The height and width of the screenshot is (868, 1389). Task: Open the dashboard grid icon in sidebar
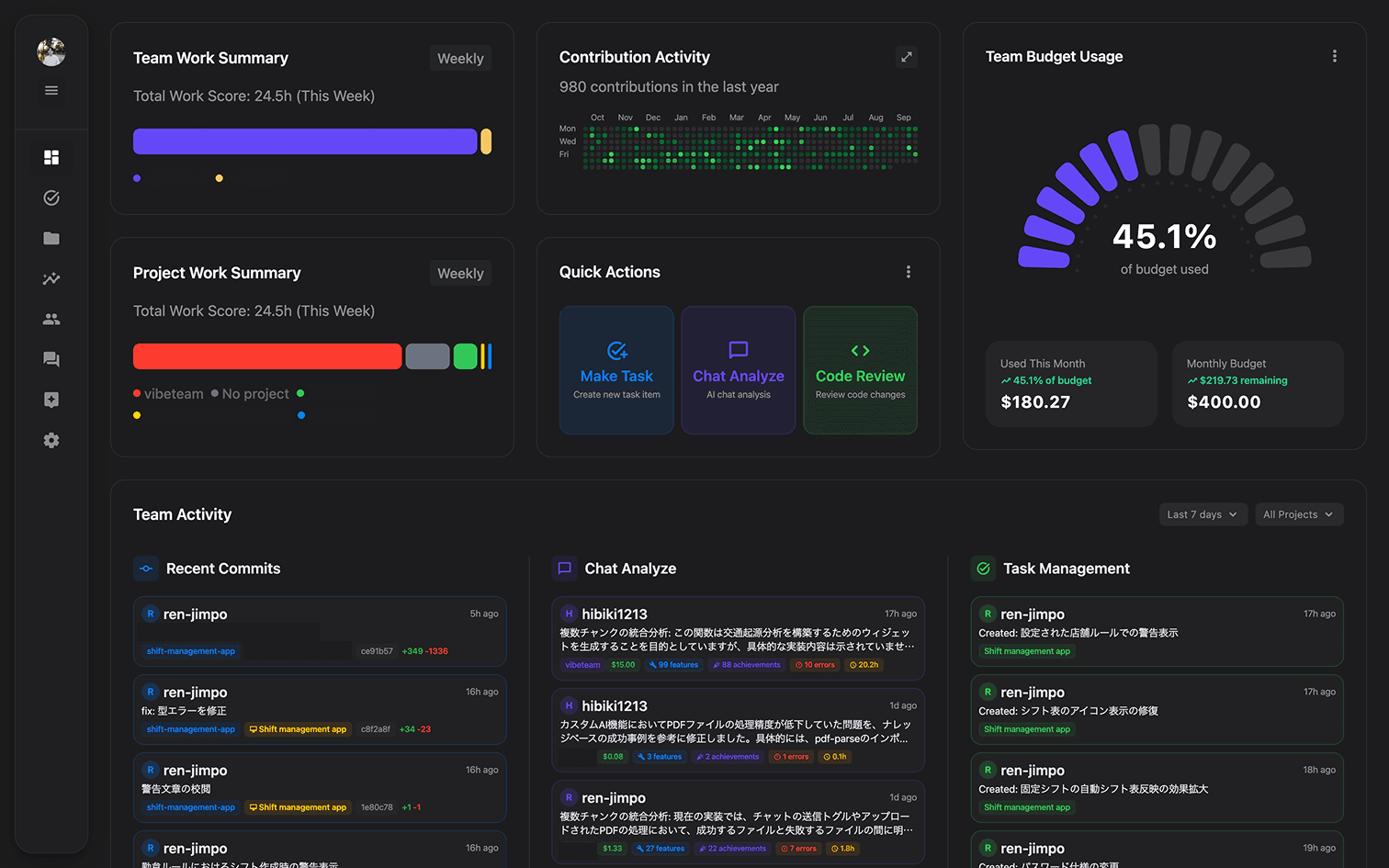tap(51, 157)
